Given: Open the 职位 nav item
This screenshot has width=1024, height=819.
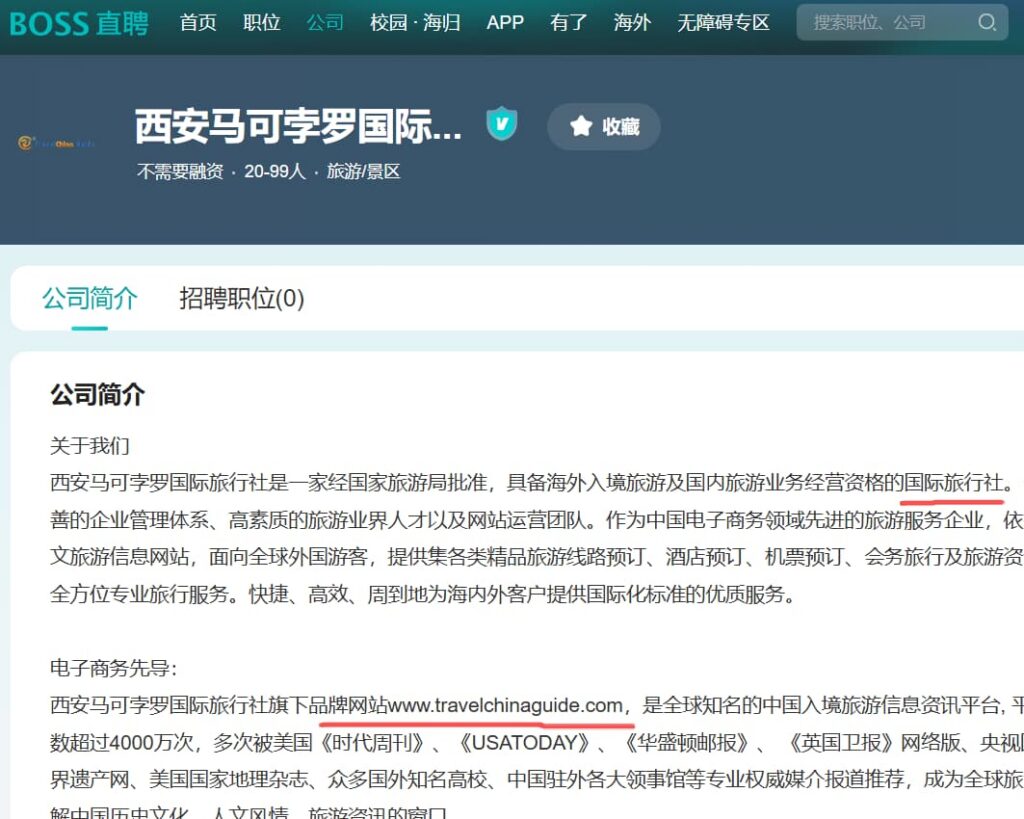Looking at the screenshot, I should [x=262, y=23].
